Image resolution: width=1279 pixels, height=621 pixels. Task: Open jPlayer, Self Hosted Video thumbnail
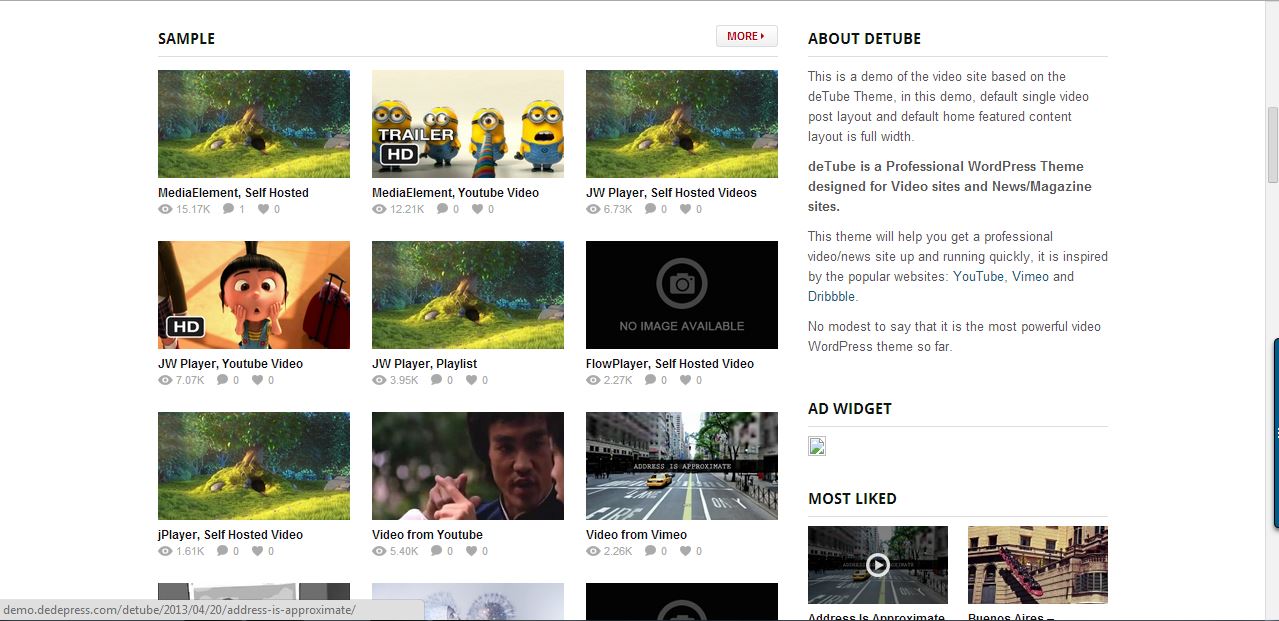pos(254,466)
